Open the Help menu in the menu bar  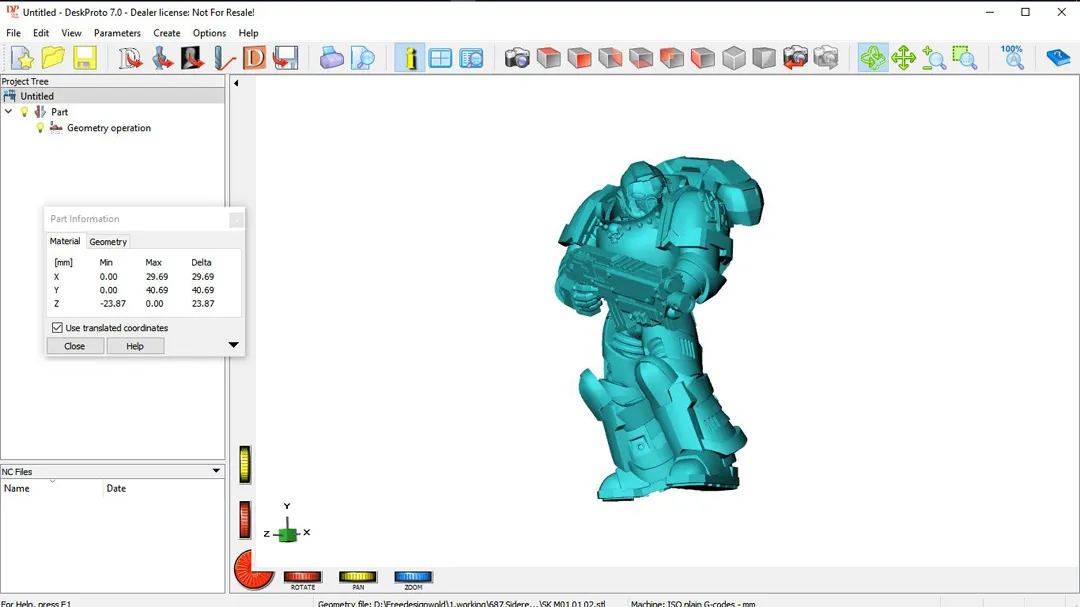pyautogui.click(x=249, y=33)
